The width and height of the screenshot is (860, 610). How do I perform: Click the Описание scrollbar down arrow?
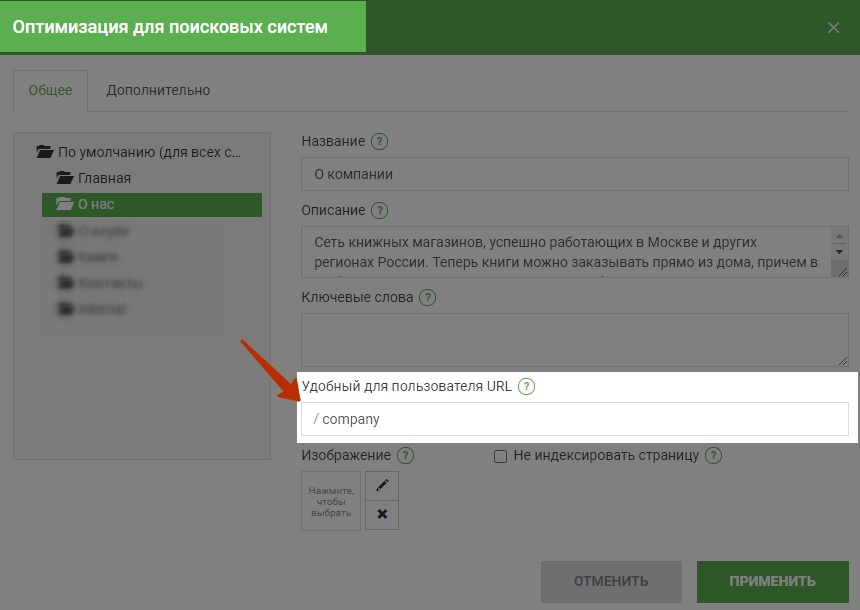pyautogui.click(x=839, y=252)
